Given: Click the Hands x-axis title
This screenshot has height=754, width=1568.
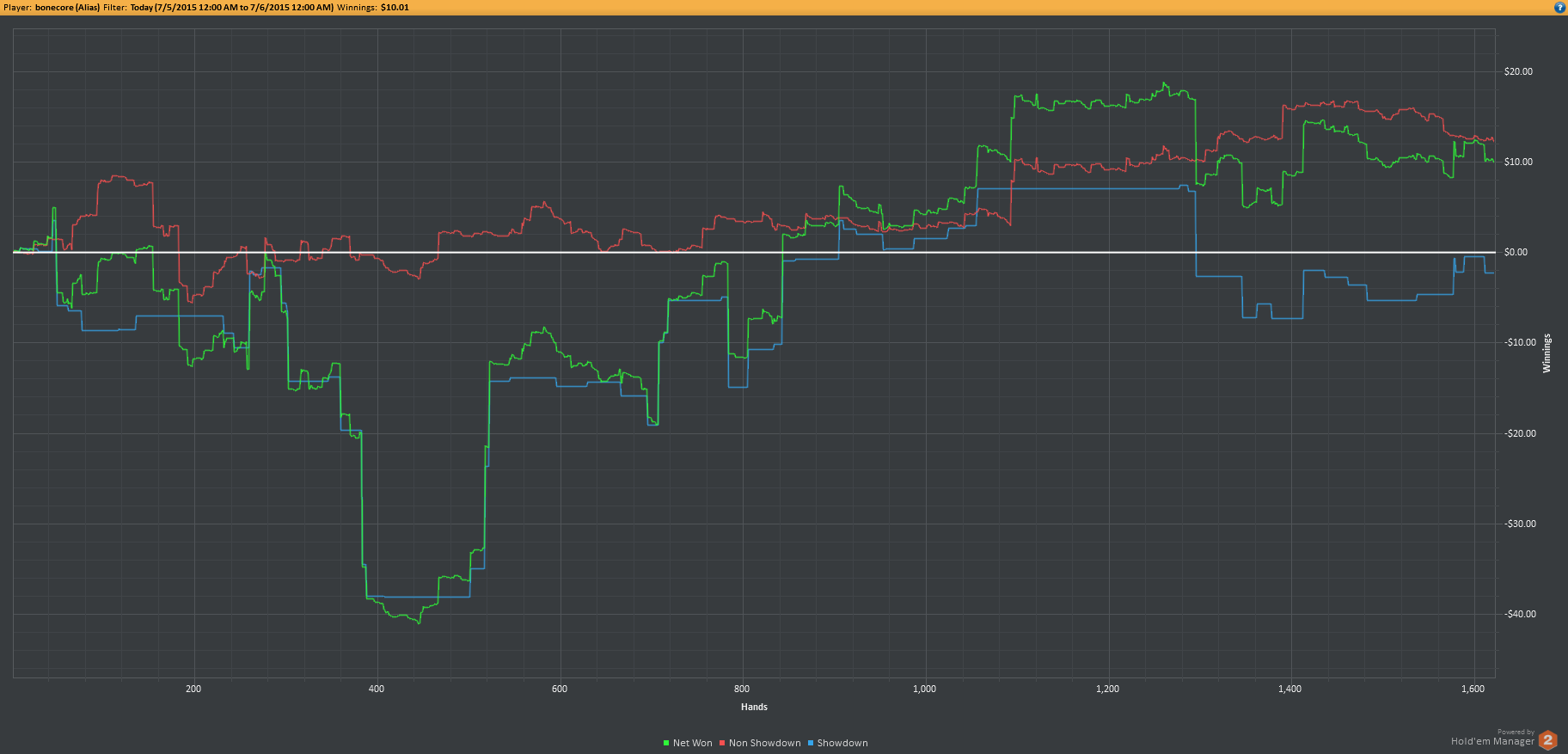Looking at the screenshot, I should pos(754,707).
